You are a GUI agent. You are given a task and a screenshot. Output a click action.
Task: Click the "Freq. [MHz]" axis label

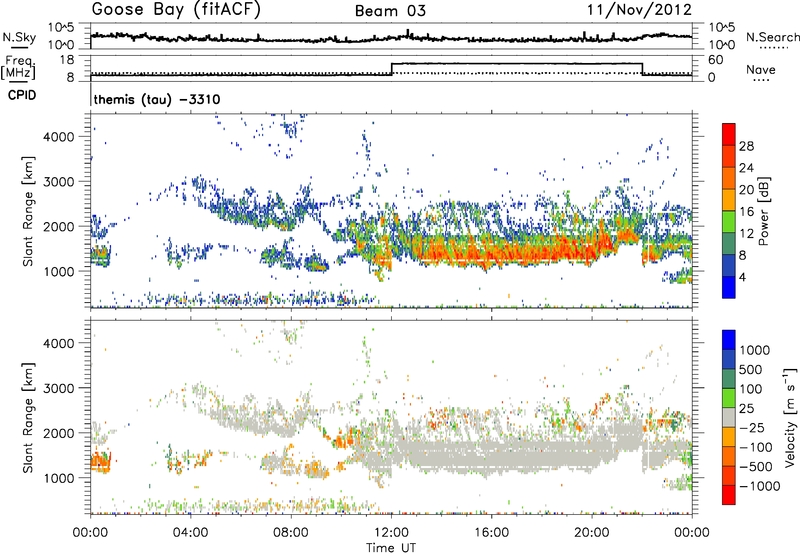pyautogui.click(x=19, y=68)
